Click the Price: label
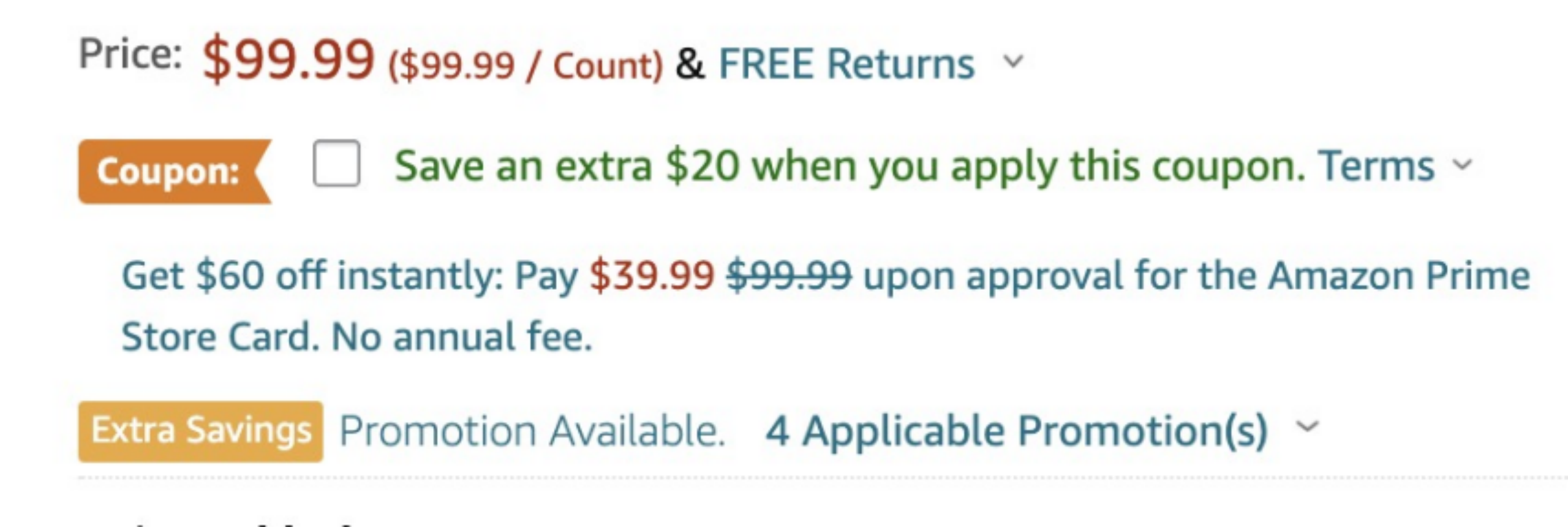 point(130,54)
